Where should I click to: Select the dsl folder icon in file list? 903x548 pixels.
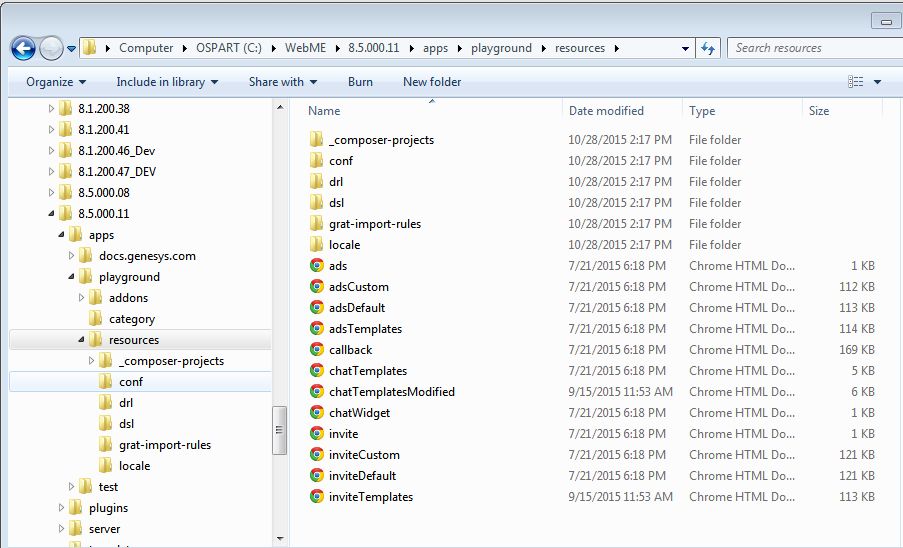[316, 203]
